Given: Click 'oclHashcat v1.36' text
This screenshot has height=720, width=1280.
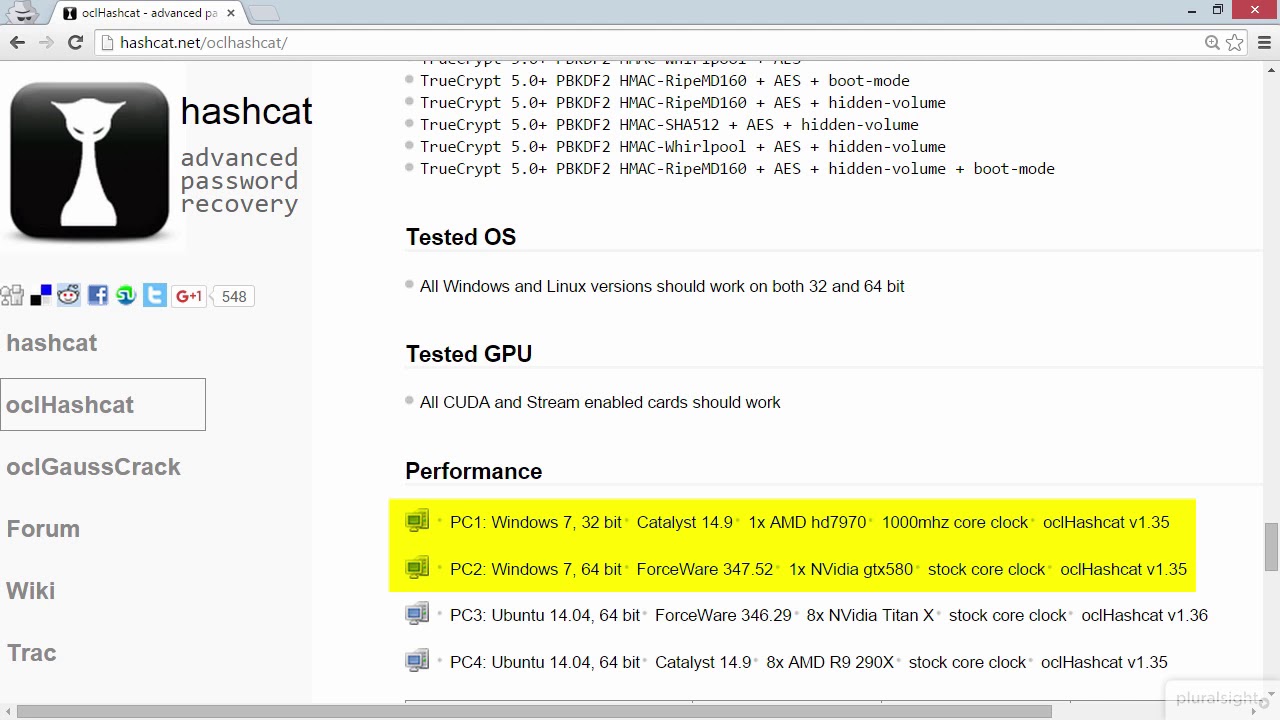Looking at the screenshot, I should click(1145, 615).
